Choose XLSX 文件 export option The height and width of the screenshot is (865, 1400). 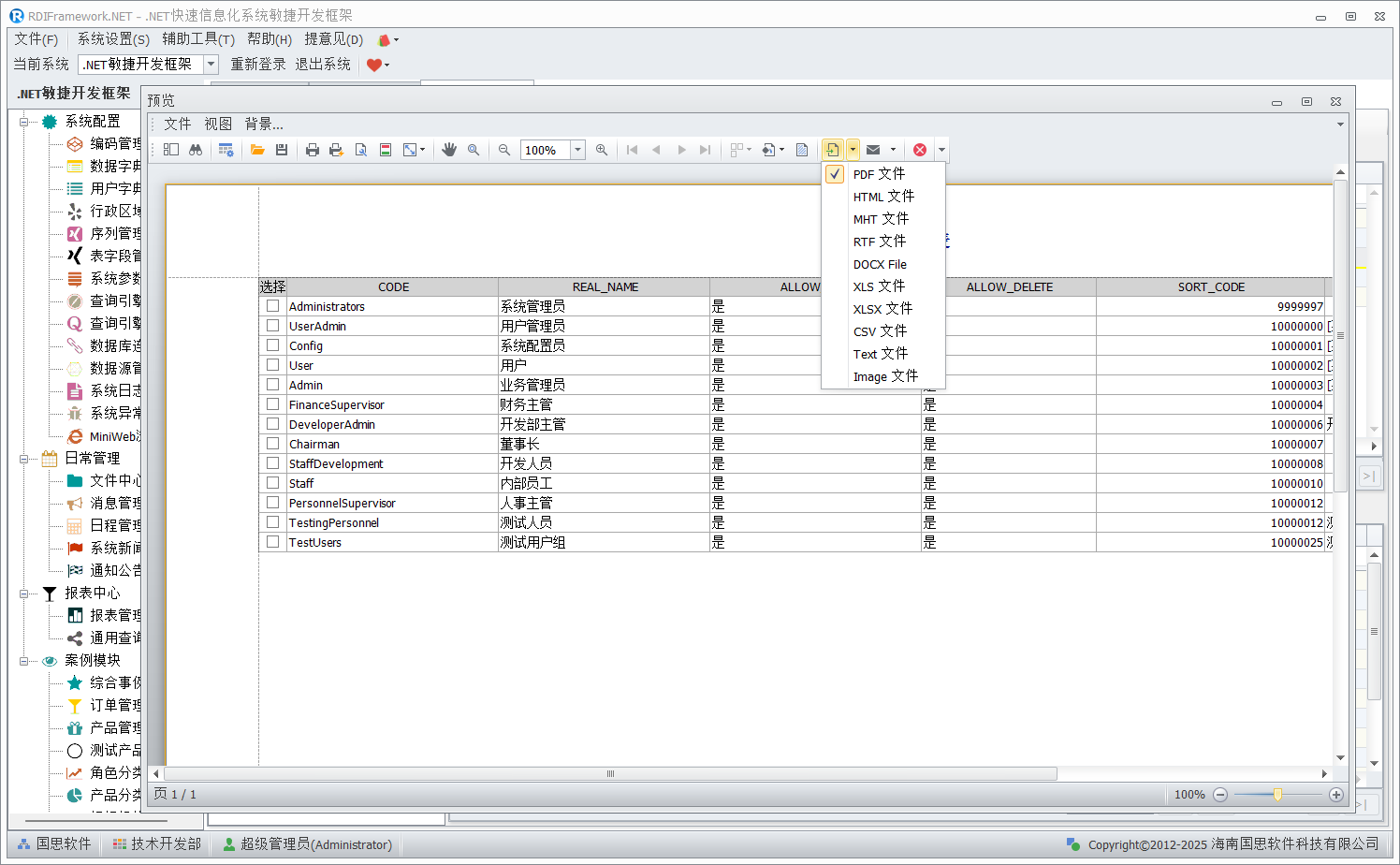(x=882, y=309)
